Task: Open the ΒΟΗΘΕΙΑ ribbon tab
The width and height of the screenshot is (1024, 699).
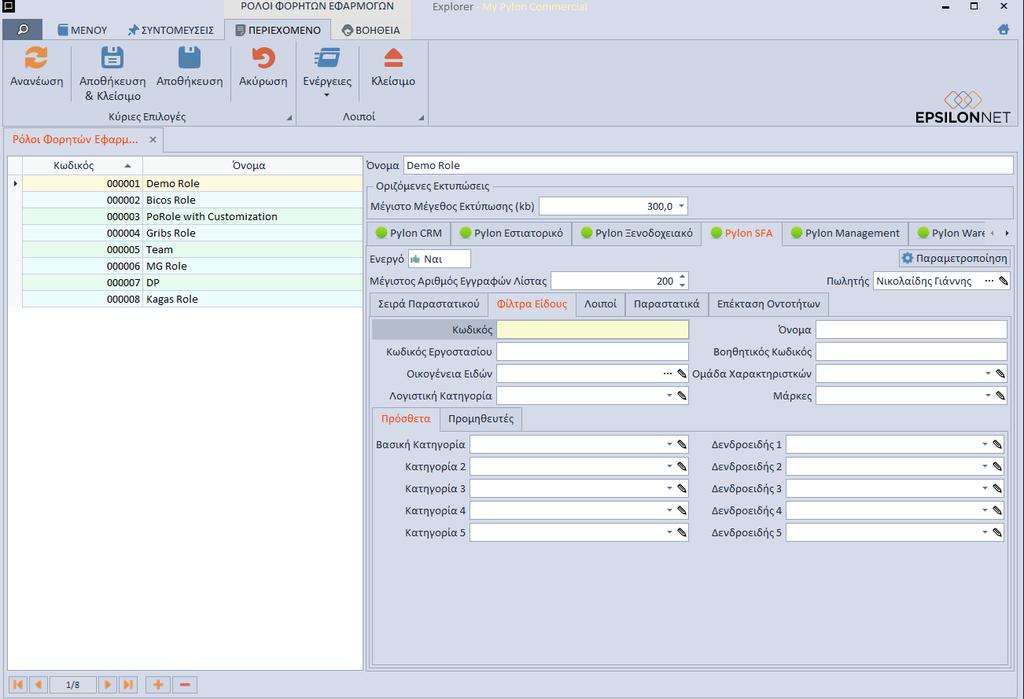Action: [x=370, y=30]
